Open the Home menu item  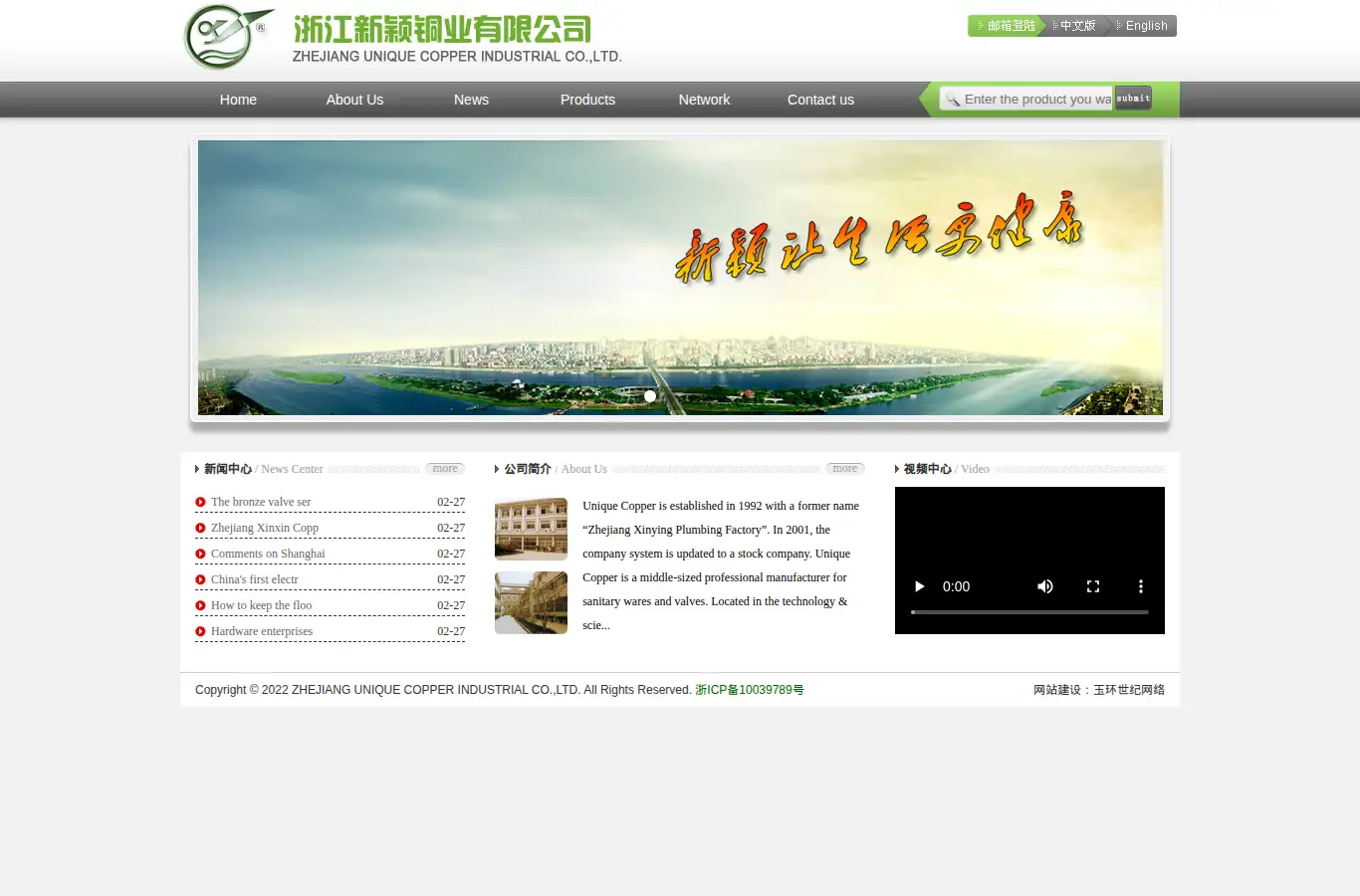238,100
